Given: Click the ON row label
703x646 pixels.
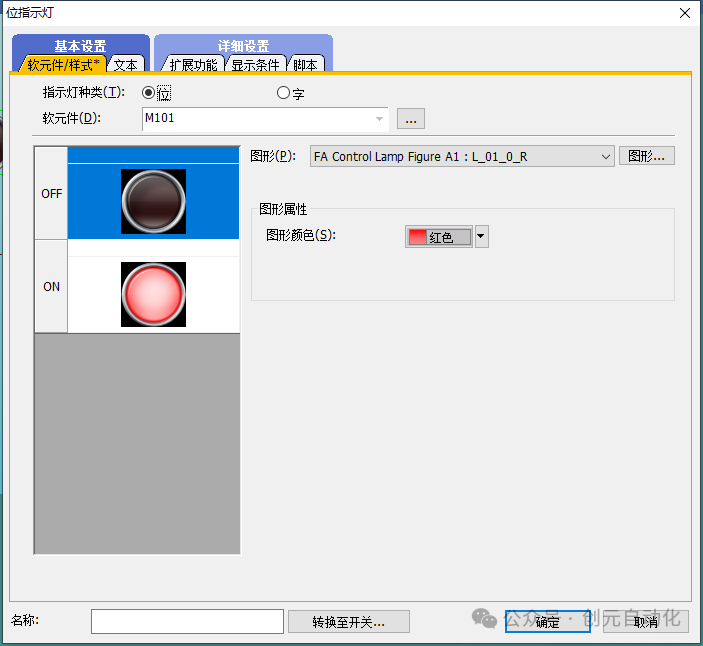Looking at the screenshot, I should point(52,286).
